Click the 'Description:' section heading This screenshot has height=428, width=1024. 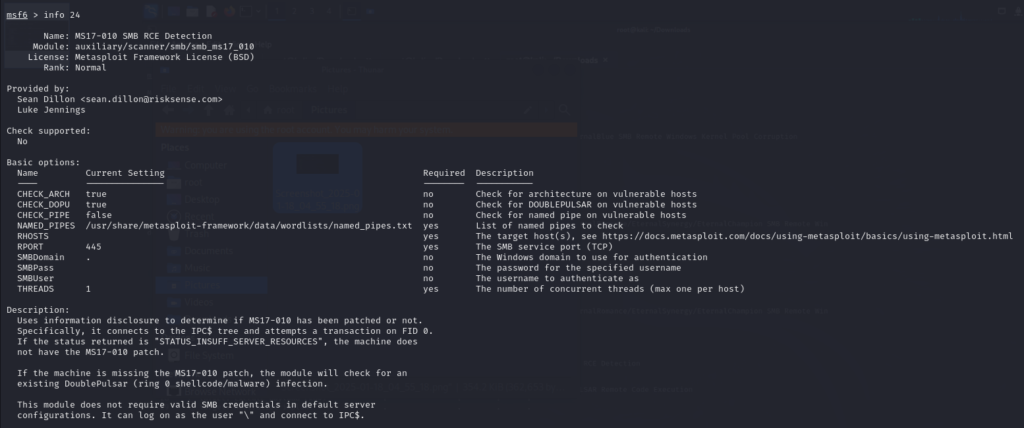point(38,310)
